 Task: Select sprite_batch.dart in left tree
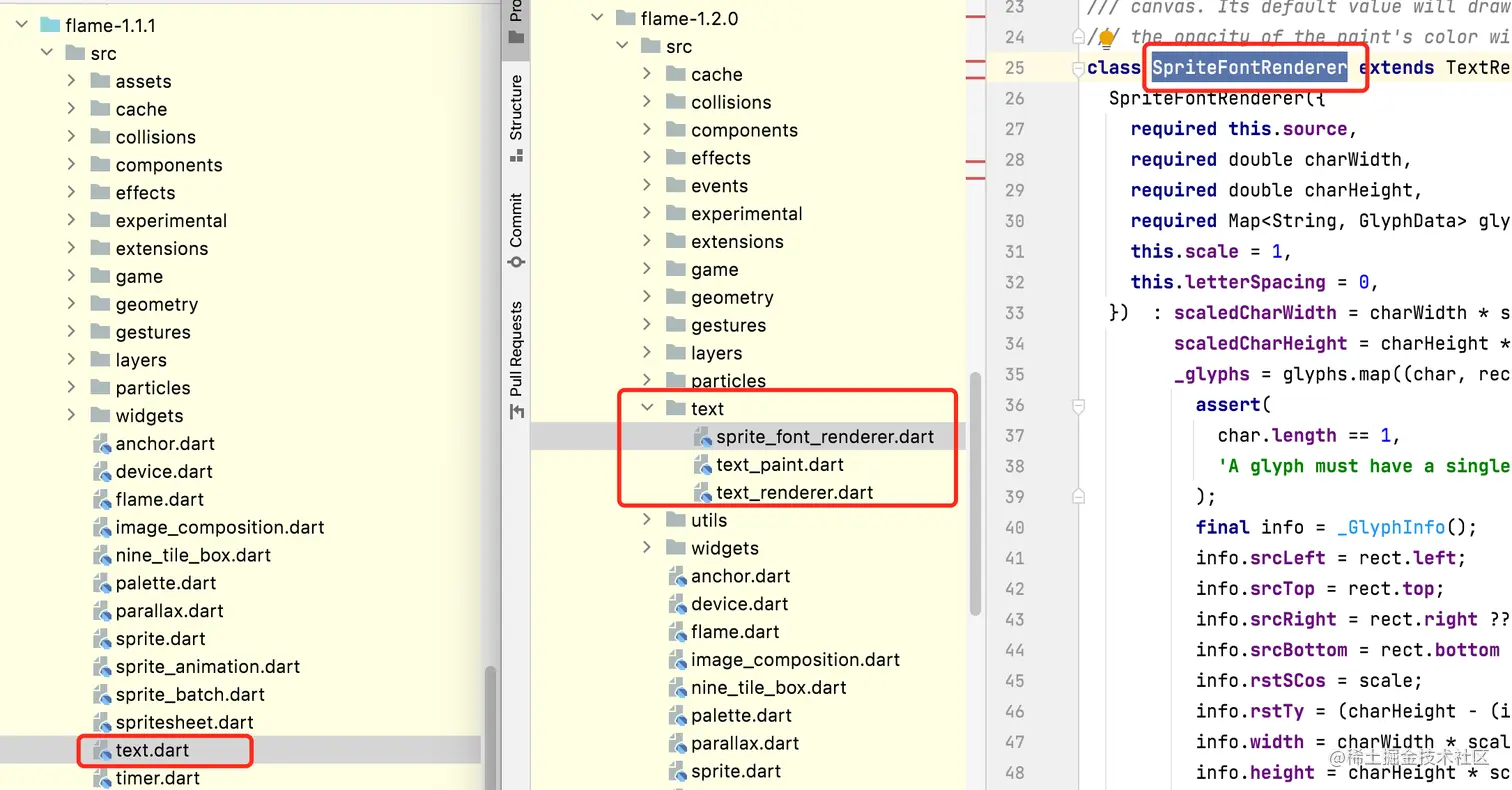(x=190, y=694)
